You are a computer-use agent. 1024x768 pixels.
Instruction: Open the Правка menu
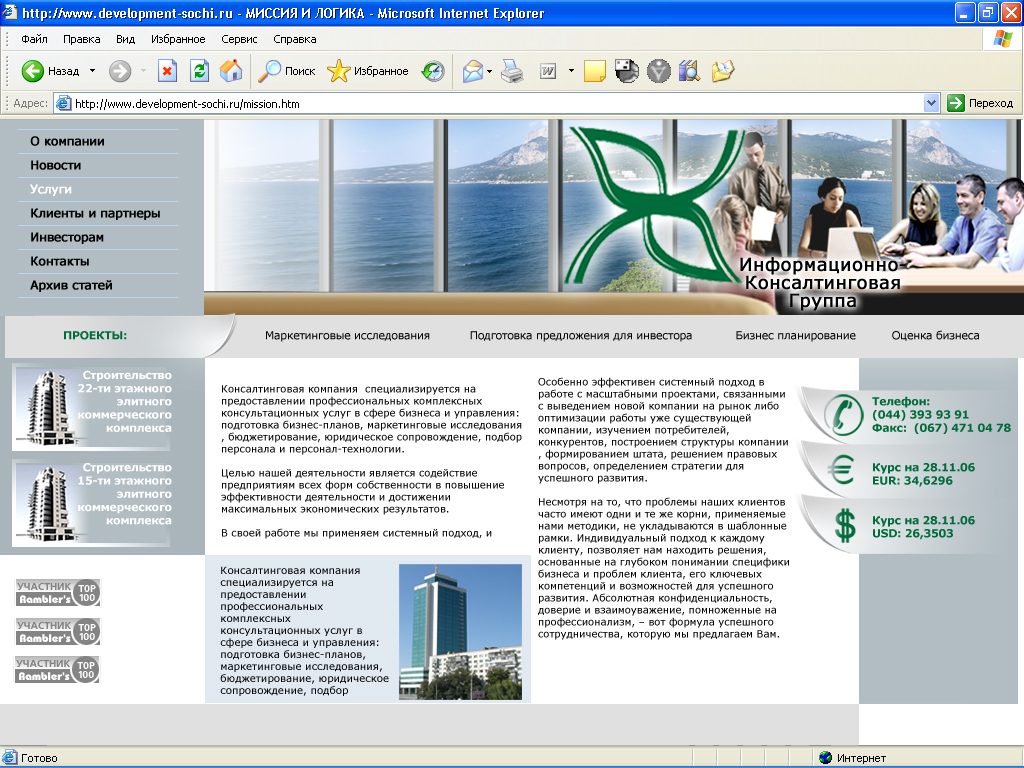(80, 38)
